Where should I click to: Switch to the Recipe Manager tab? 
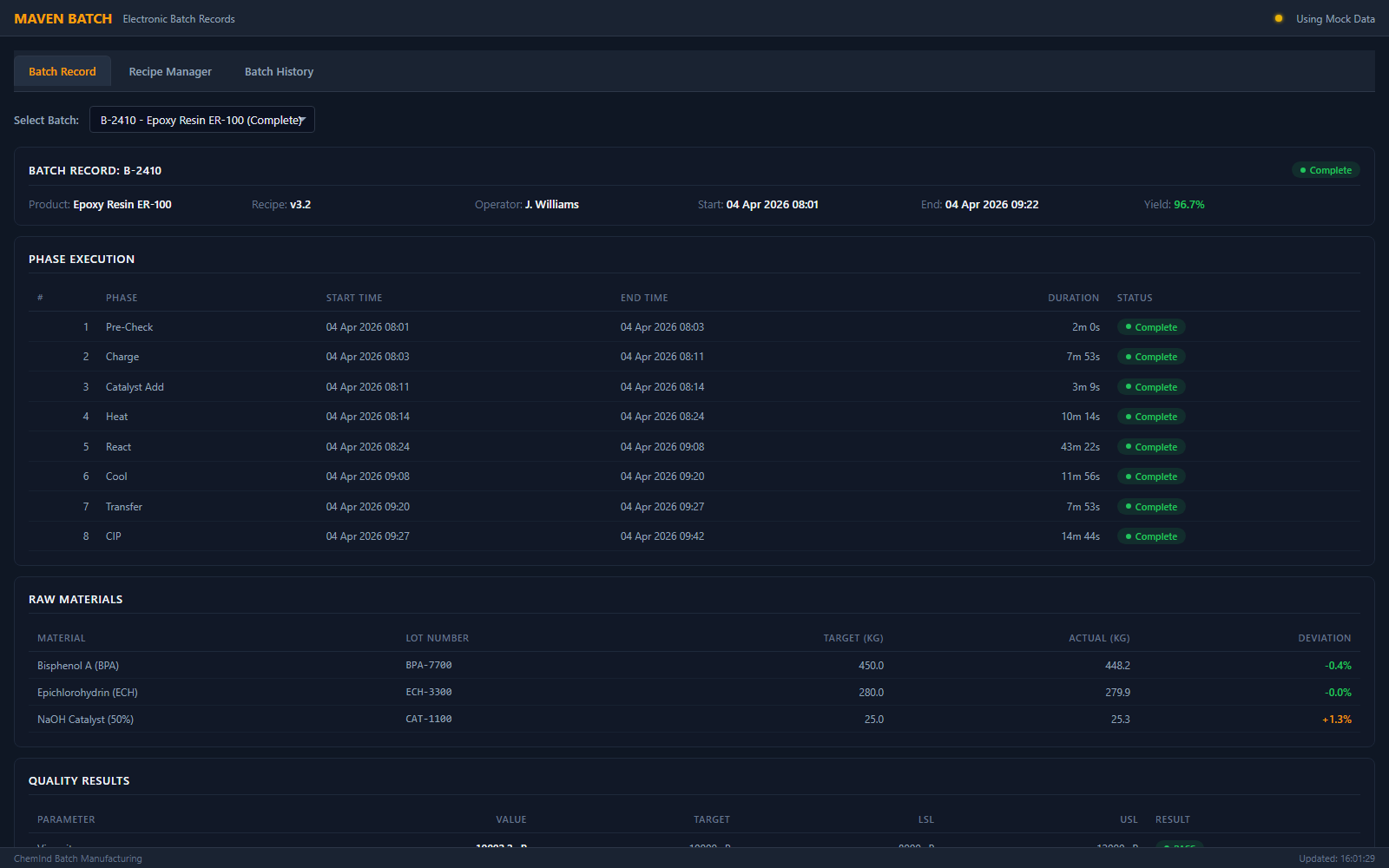(170, 71)
